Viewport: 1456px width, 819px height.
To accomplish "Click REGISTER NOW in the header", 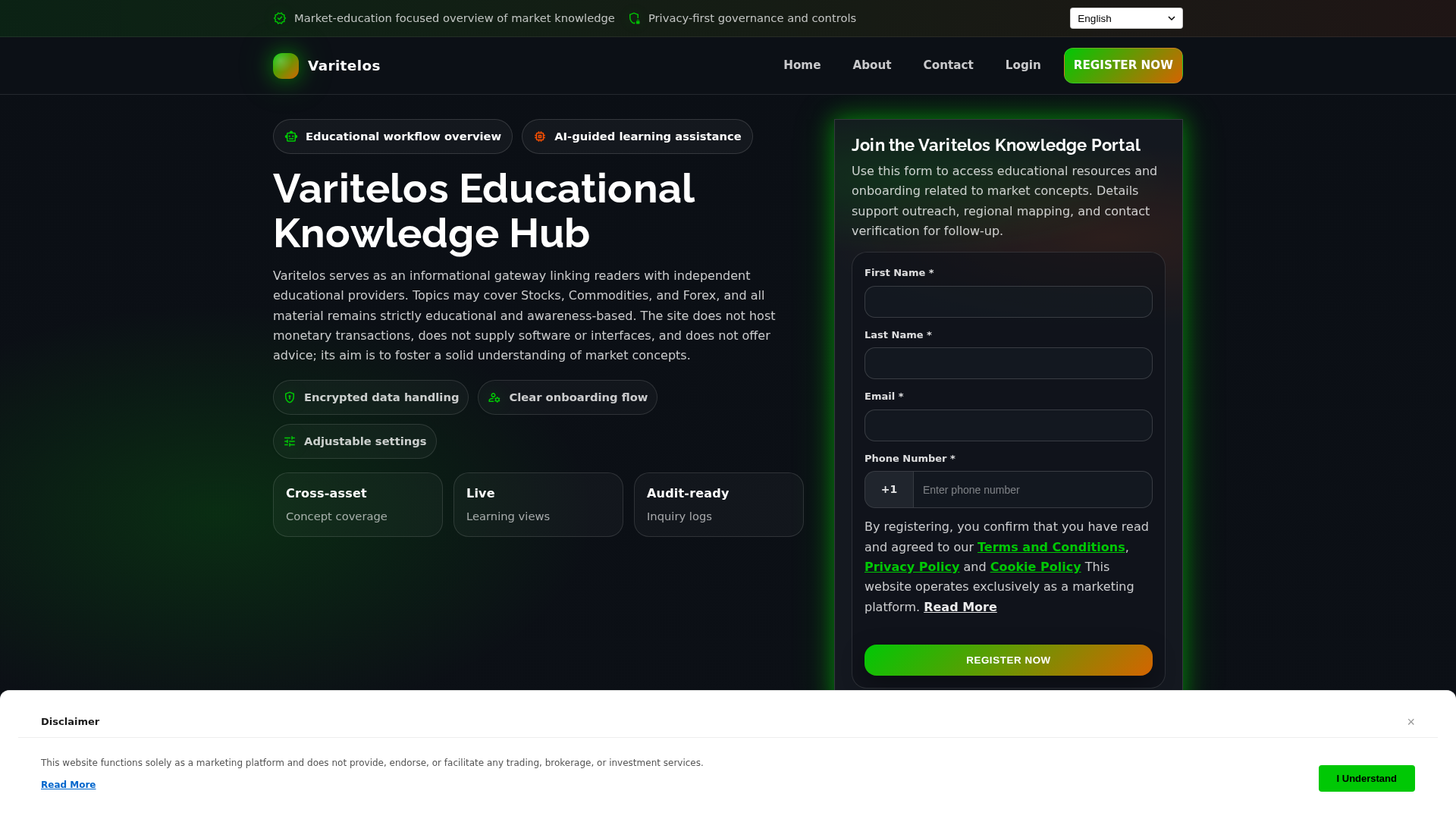I will tap(1123, 65).
